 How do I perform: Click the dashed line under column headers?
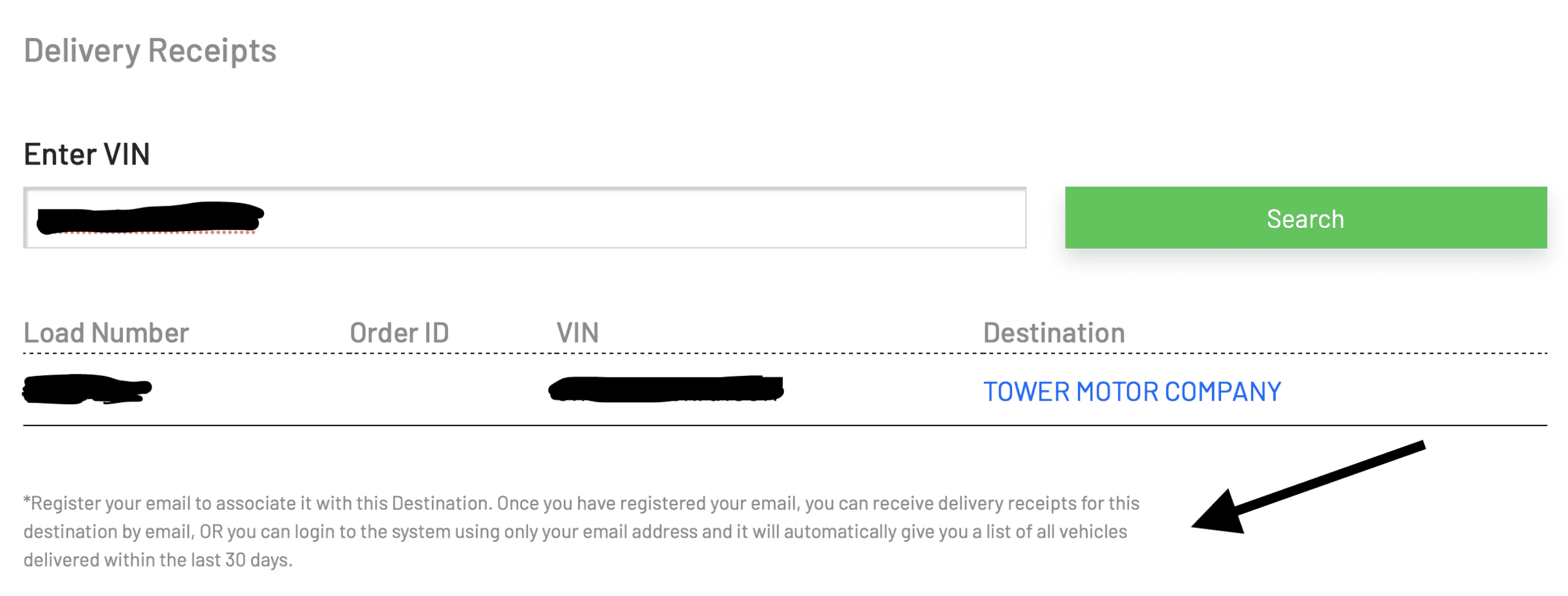[784, 353]
